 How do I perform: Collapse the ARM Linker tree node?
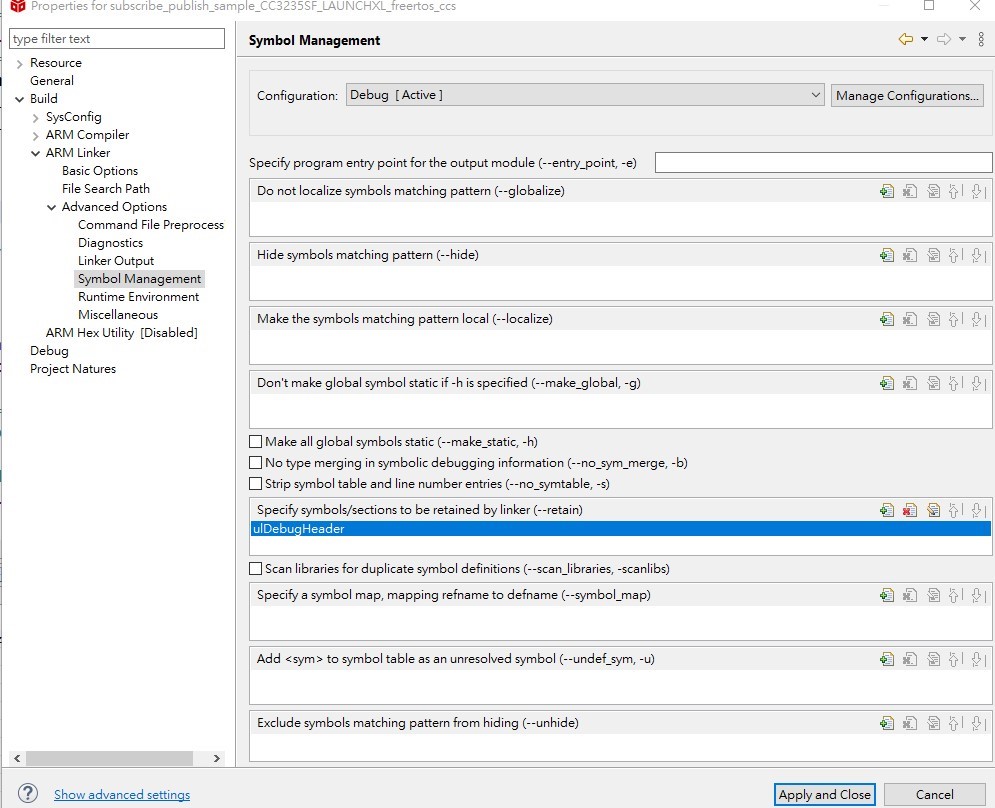36,153
